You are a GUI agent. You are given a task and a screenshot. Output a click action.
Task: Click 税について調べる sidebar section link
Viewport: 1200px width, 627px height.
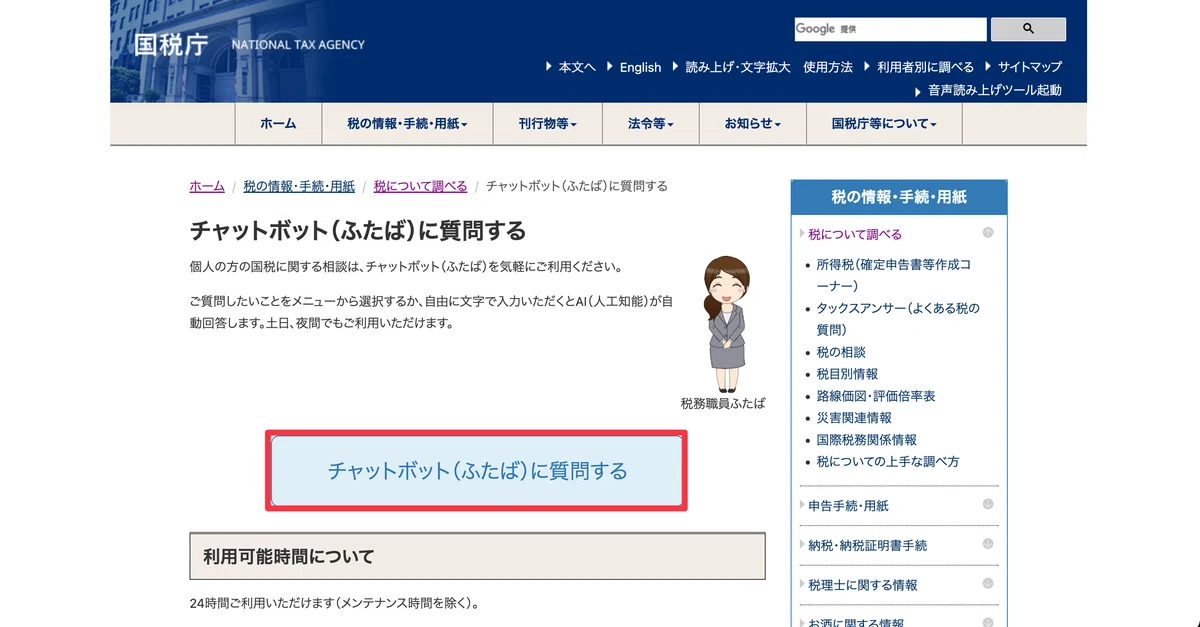point(855,234)
